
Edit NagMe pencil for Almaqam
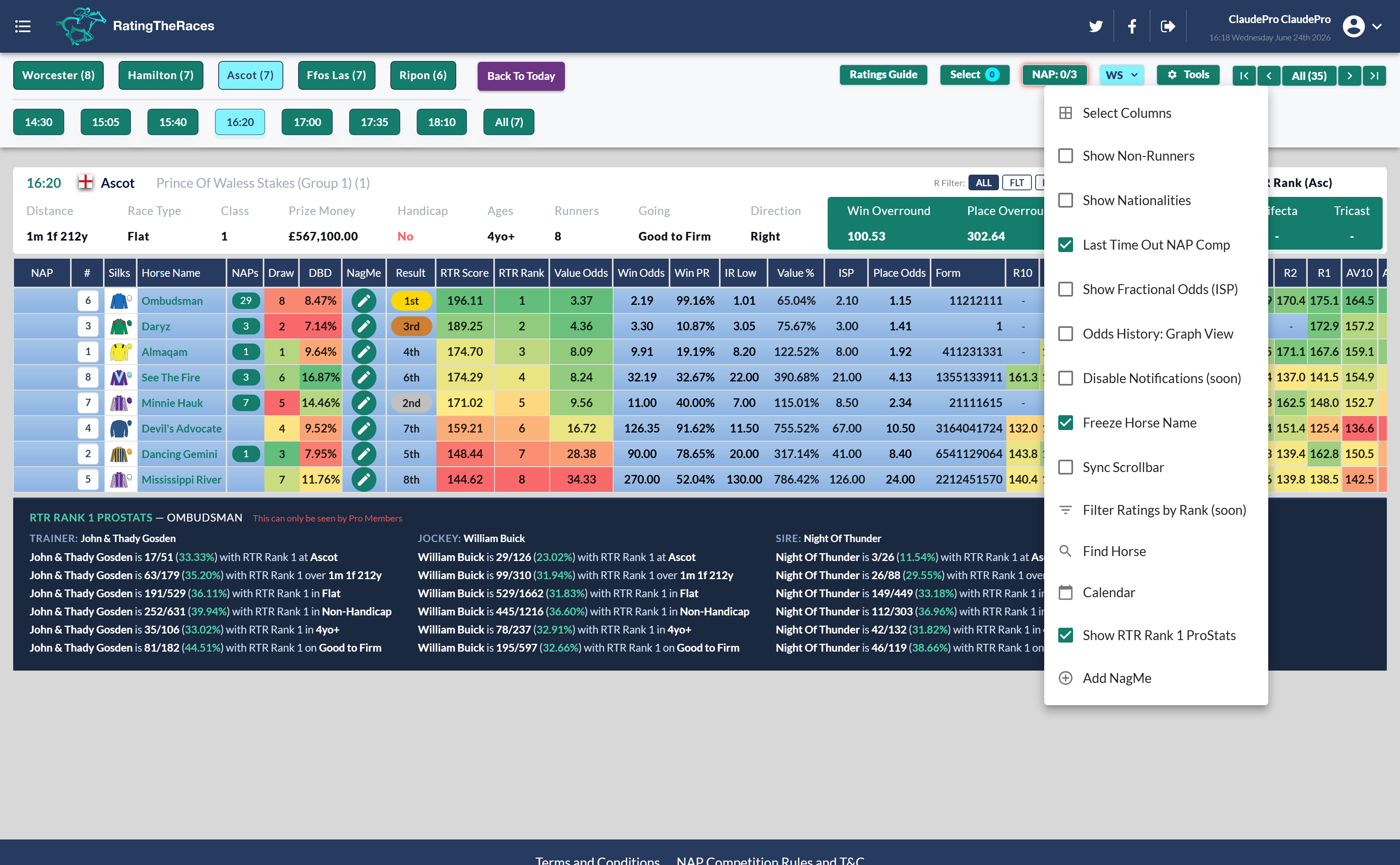pyautogui.click(x=364, y=352)
